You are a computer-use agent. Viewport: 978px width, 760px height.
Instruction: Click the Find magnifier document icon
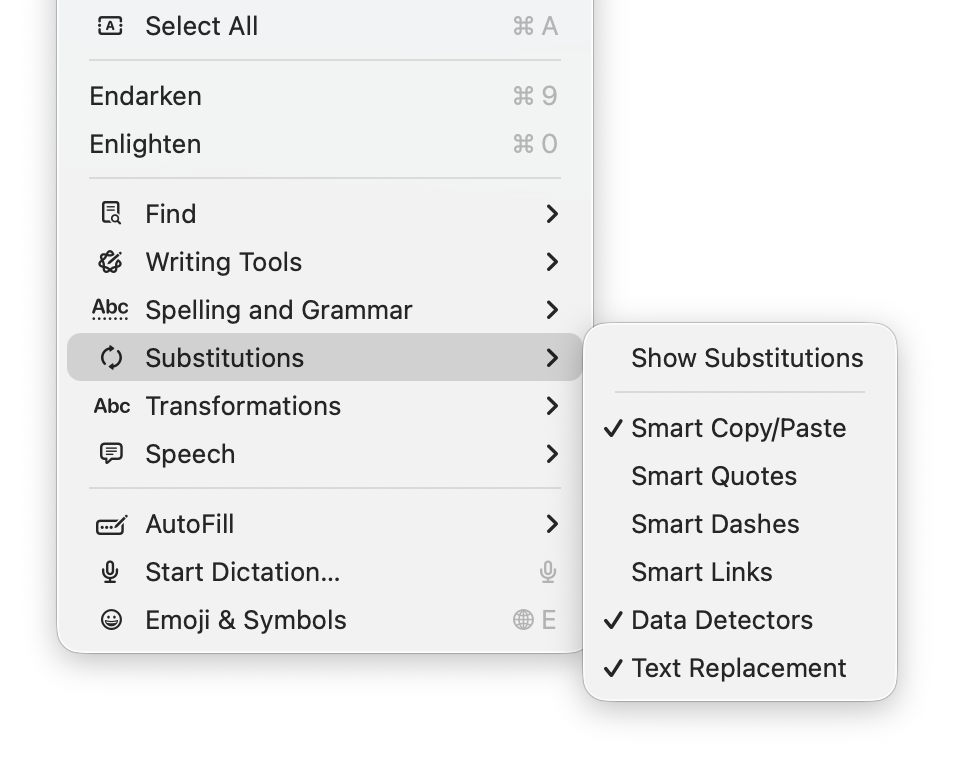click(x=110, y=214)
